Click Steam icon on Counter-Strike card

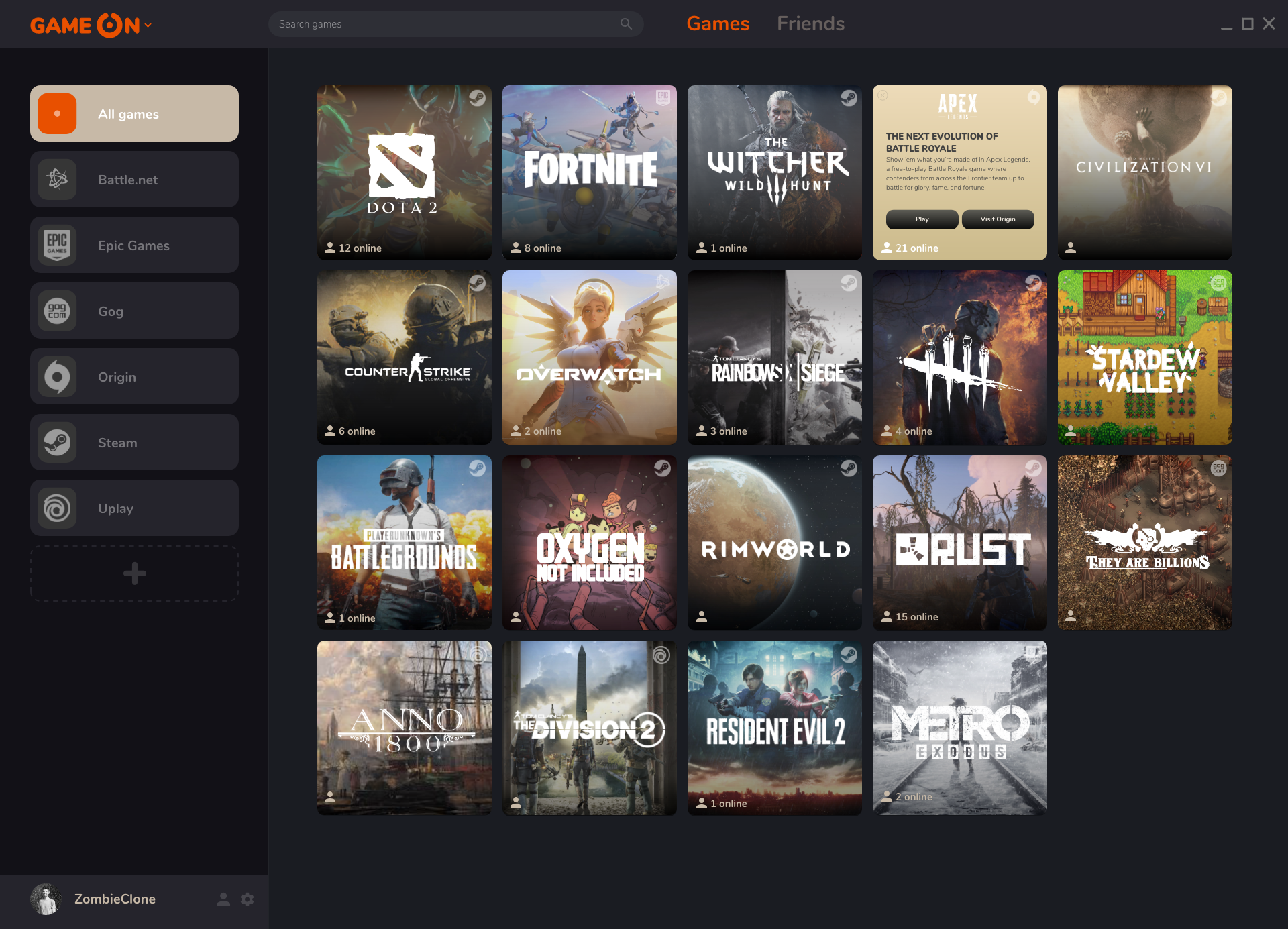point(477,283)
